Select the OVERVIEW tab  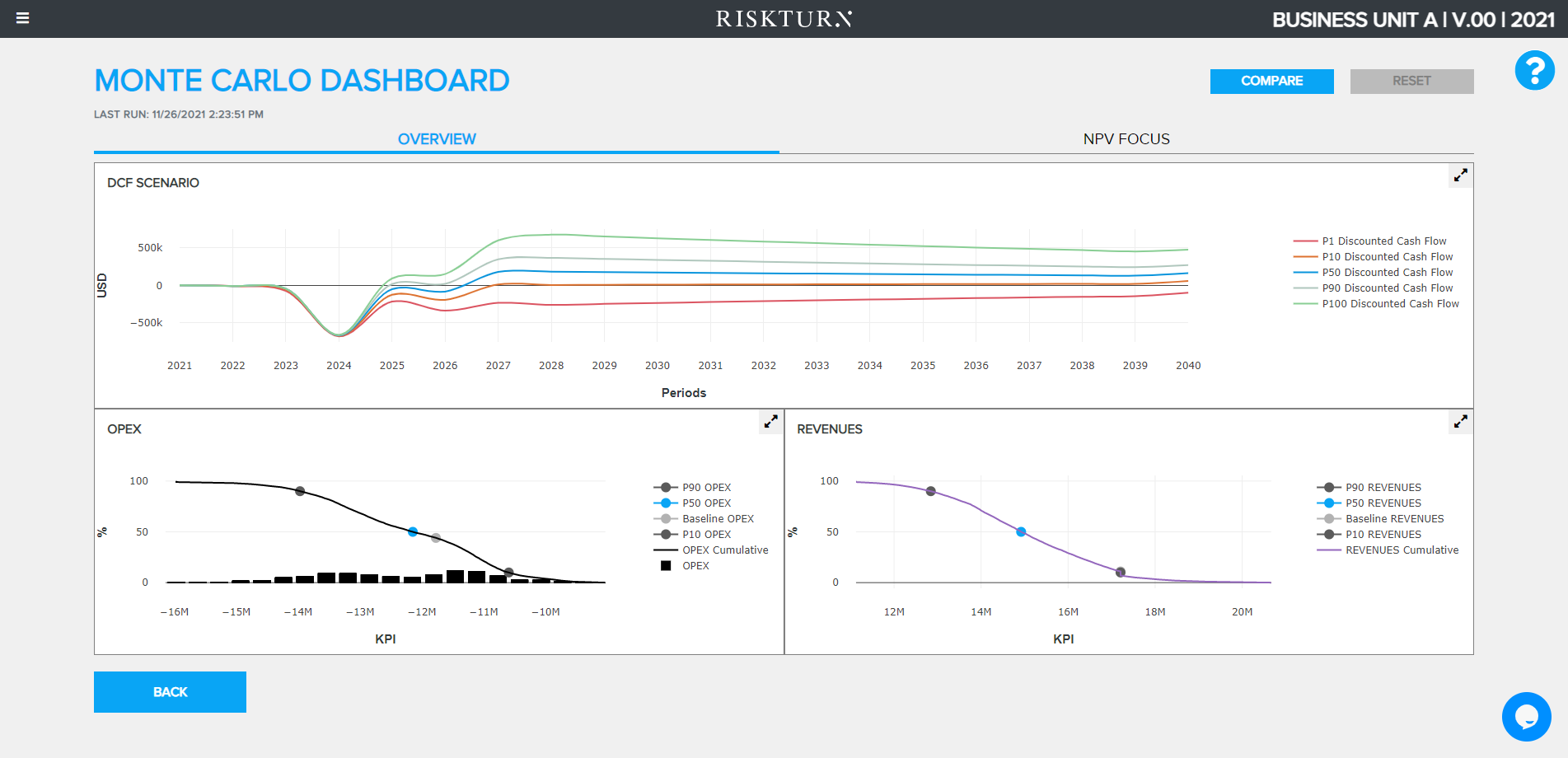point(437,138)
